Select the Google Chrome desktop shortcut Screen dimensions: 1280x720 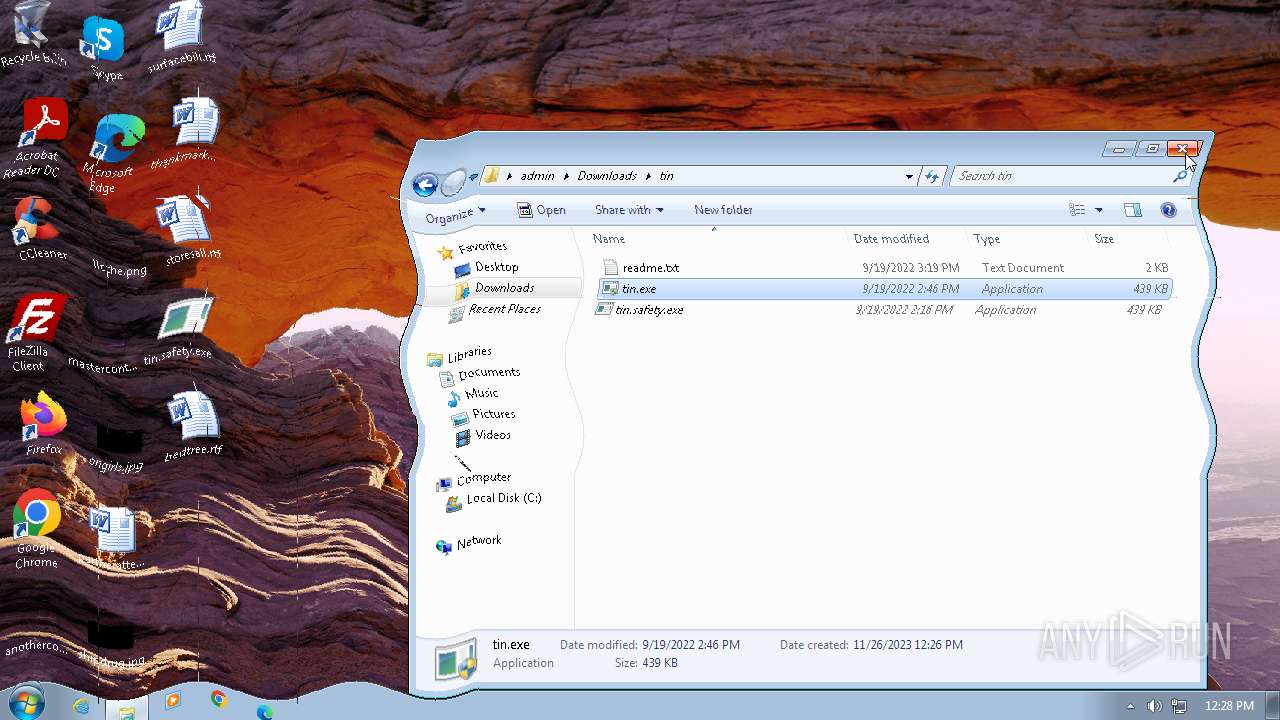pyautogui.click(x=37, y=530)
